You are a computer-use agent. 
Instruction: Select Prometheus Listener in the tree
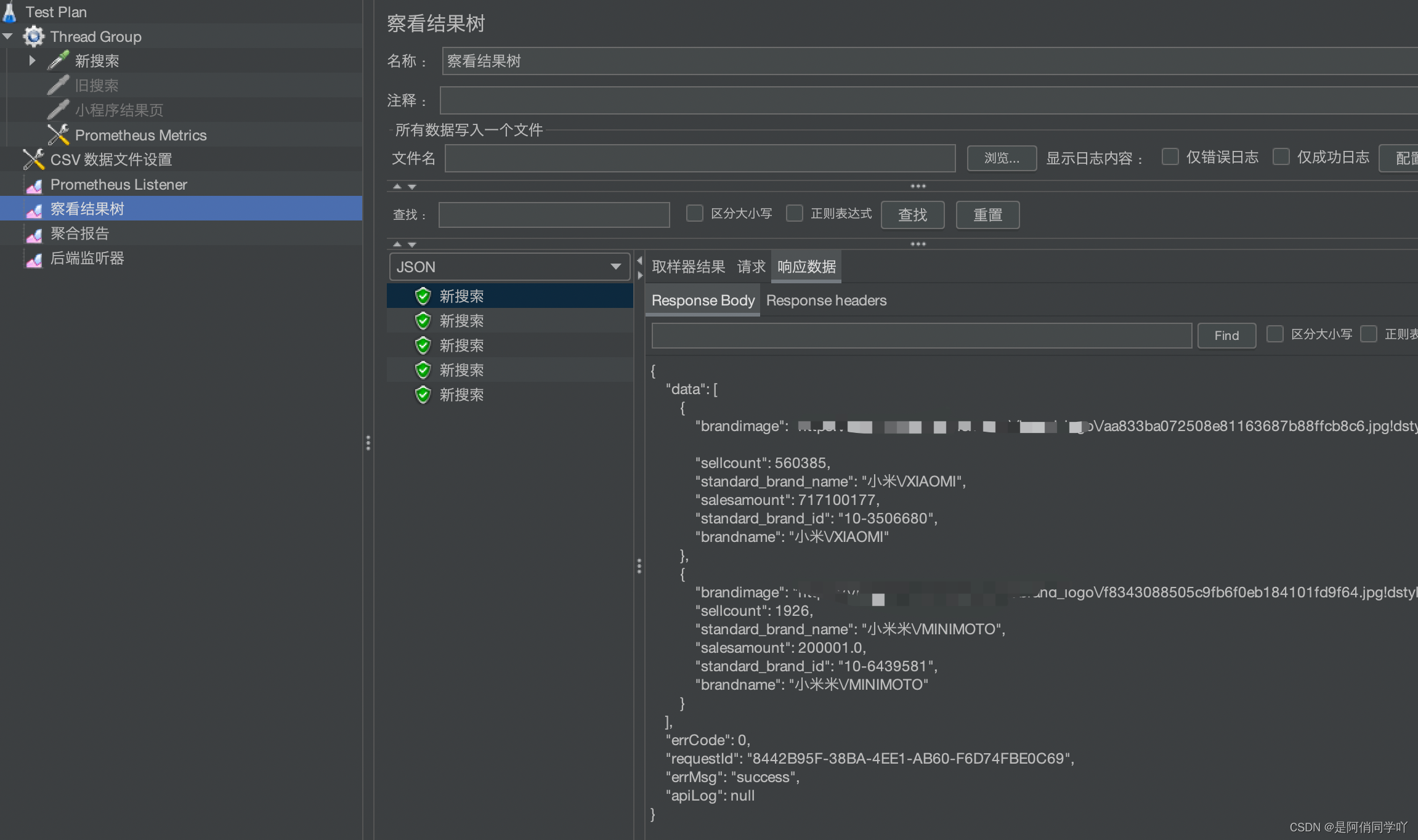(118, 185)
